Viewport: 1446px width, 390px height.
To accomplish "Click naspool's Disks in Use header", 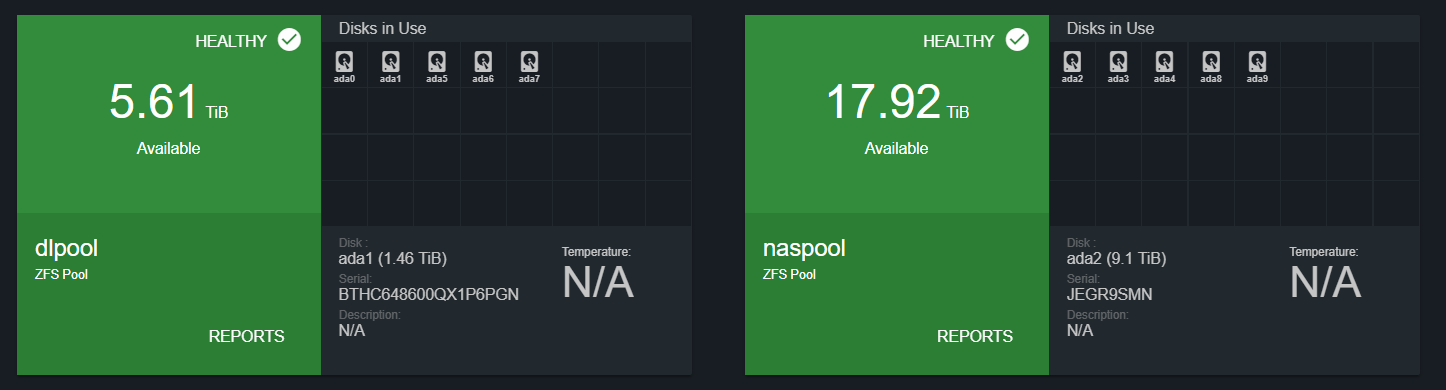I will click(x=1111, y=29).
